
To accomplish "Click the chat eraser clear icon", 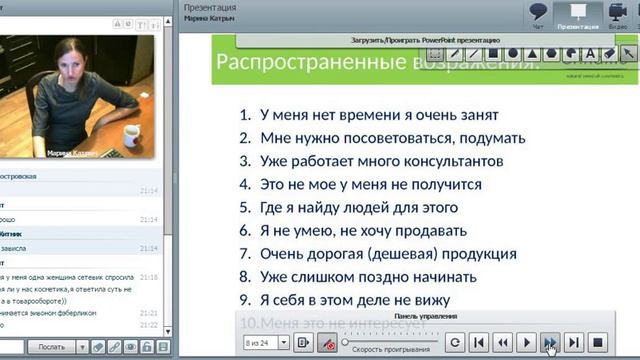I will 98,347.
